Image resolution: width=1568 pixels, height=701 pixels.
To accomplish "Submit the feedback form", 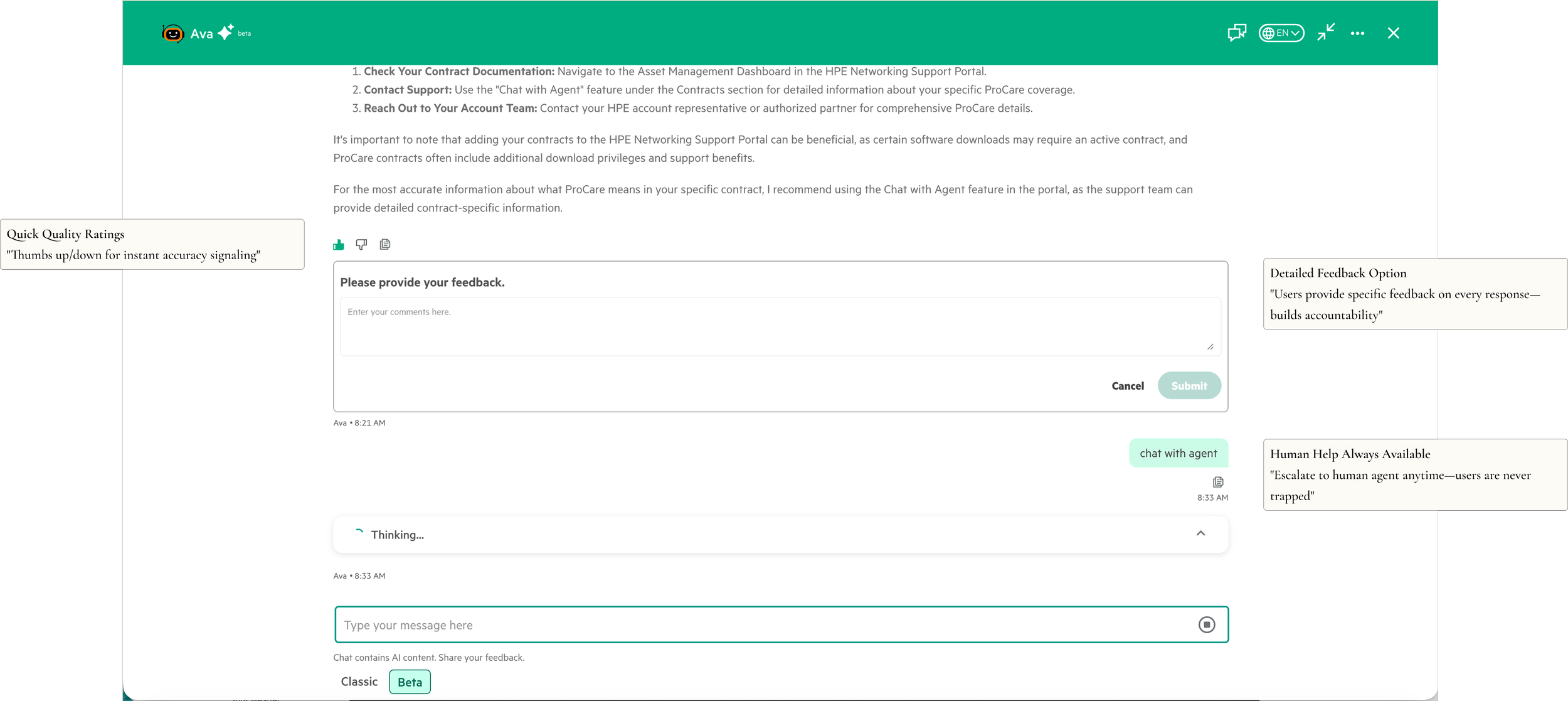I will tap(1189, 385).
